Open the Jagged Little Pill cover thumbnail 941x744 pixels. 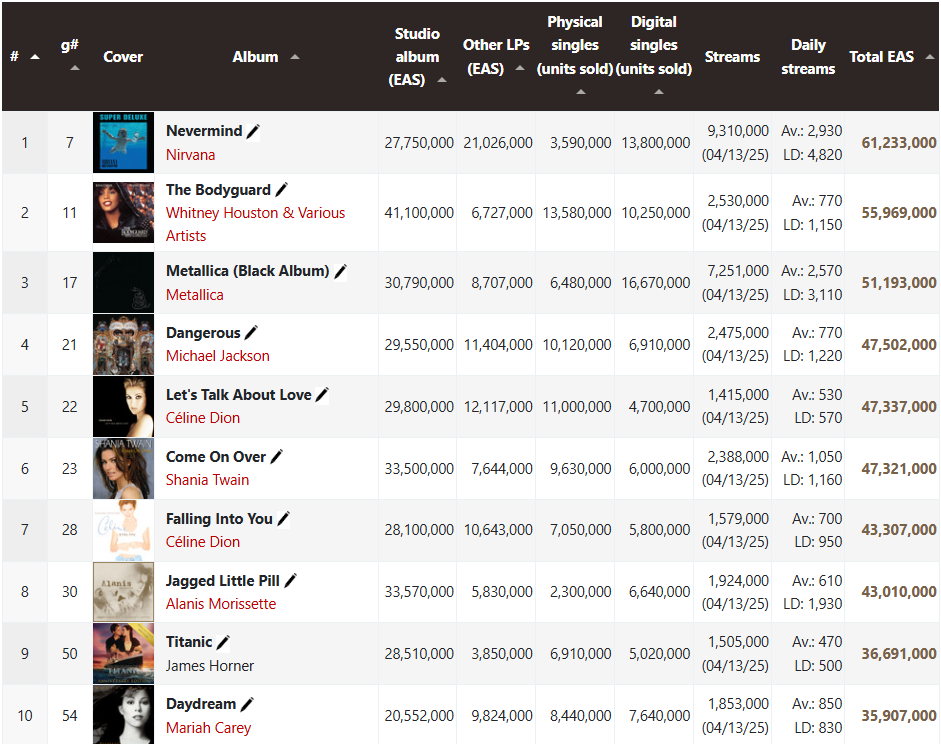123,592
